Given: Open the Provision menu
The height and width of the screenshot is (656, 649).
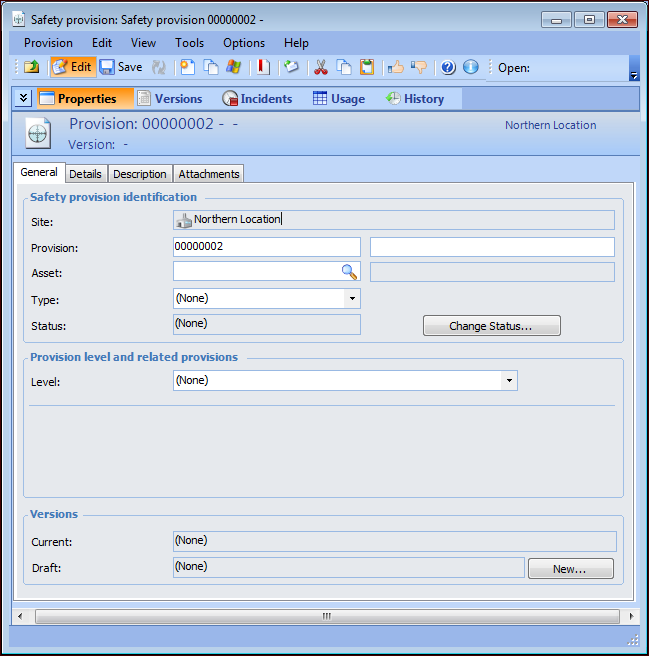Looking at the screenshot, I should [x=48, y=43].
